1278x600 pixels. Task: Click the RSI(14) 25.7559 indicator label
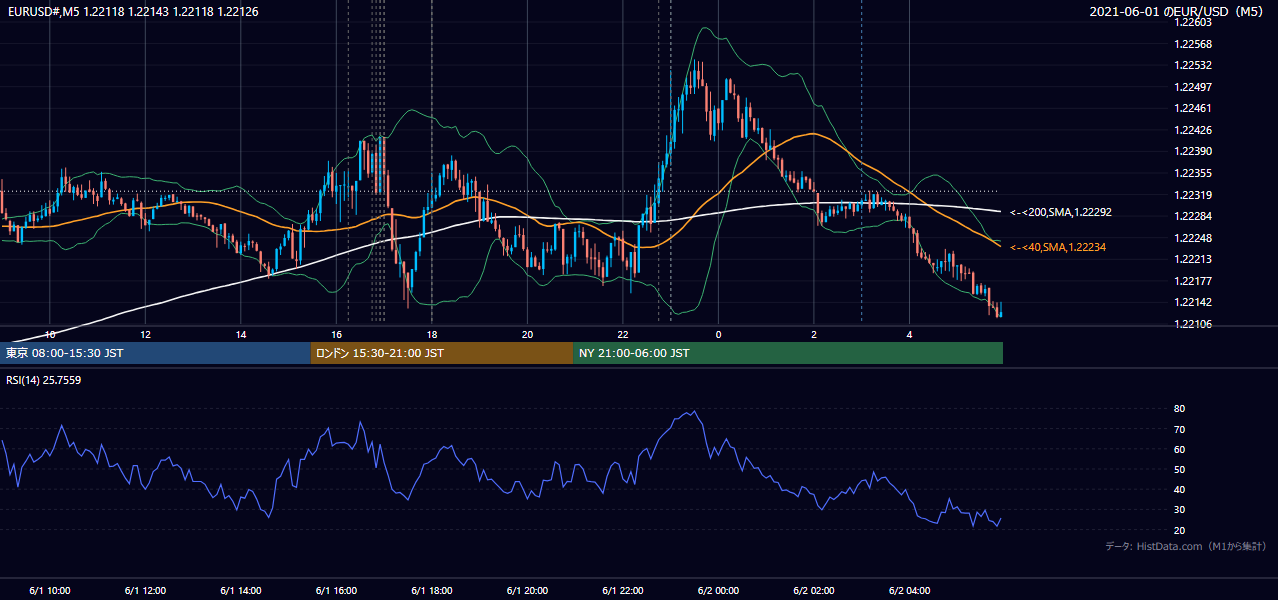[44, 380]
